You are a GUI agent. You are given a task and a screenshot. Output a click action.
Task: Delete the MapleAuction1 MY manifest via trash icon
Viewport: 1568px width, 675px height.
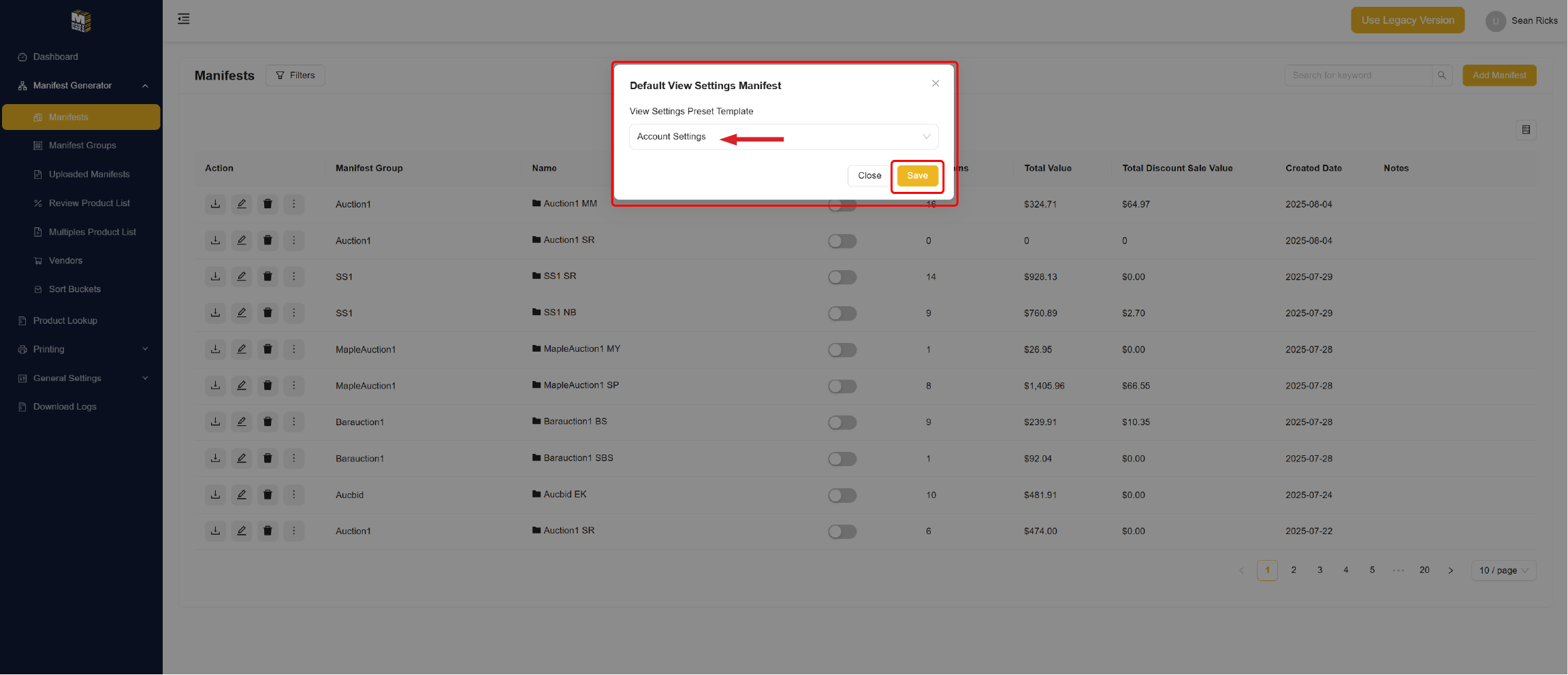coord(268,349)
